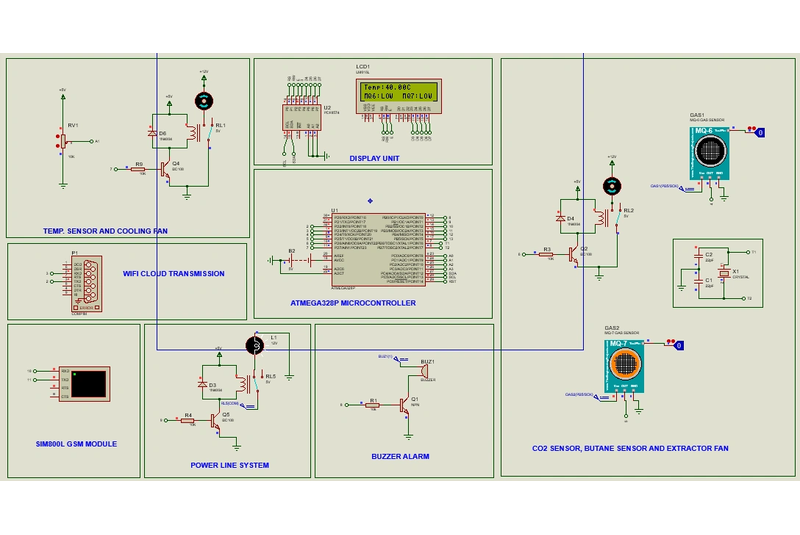Select the P1 COMPIM serial connector
800x535 pixels.
(86, 284)
